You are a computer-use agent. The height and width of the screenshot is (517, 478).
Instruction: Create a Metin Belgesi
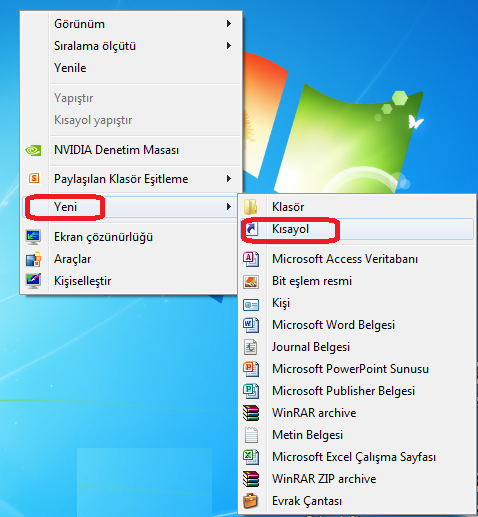(357, 435)
